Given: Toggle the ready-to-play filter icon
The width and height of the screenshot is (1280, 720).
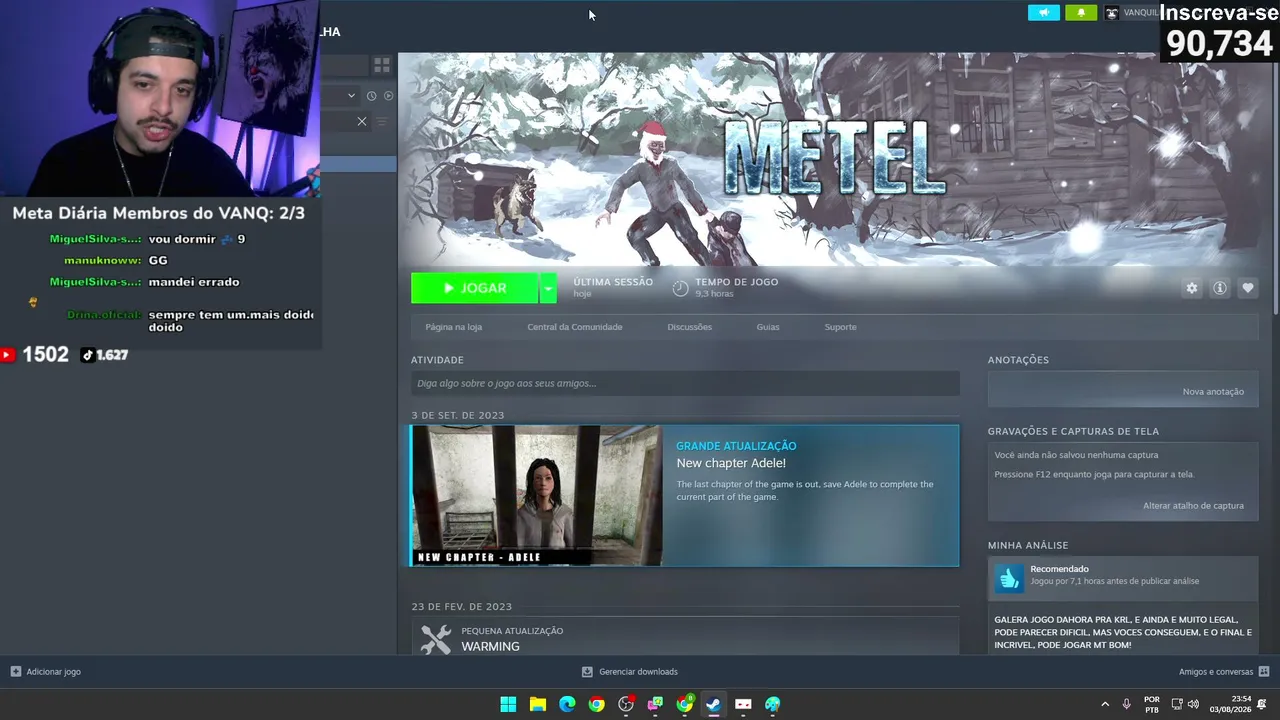Looking at the screenshot, I should (388, 96).
